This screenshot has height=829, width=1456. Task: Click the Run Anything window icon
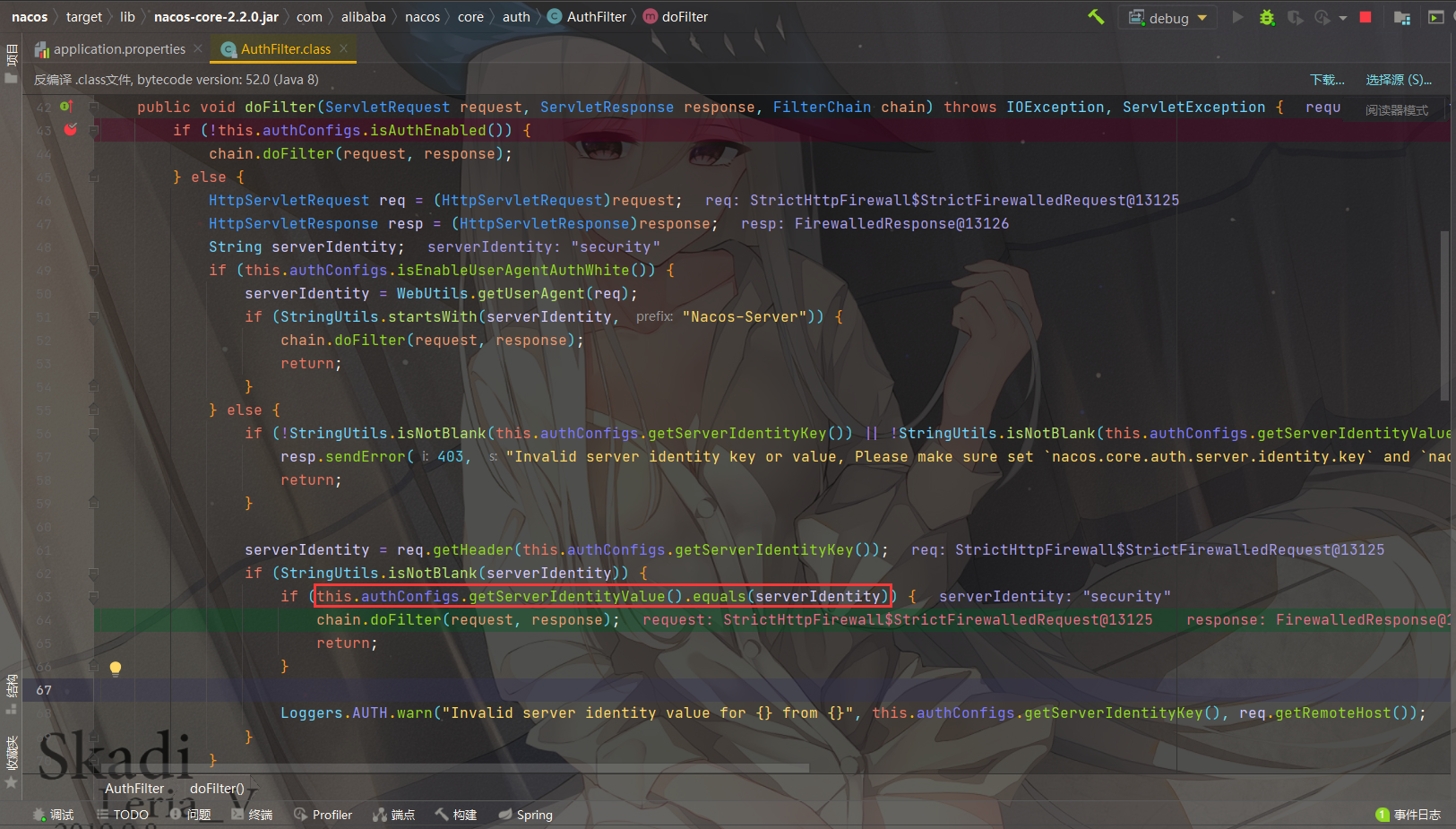(x=1436, y=17)
